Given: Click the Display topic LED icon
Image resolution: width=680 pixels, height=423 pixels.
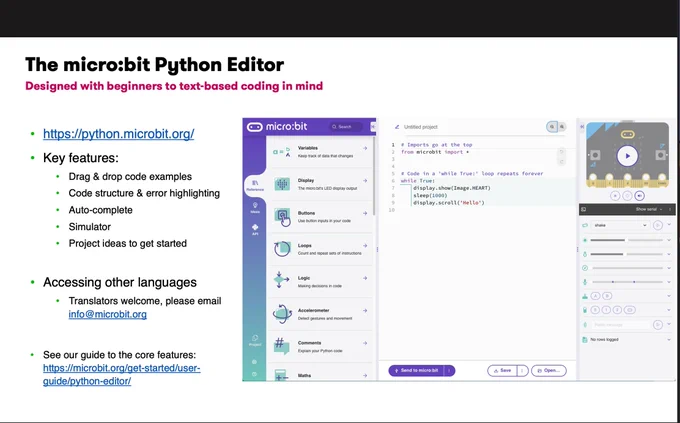Looking at the screenshot, I should click(x=282, y=184).
